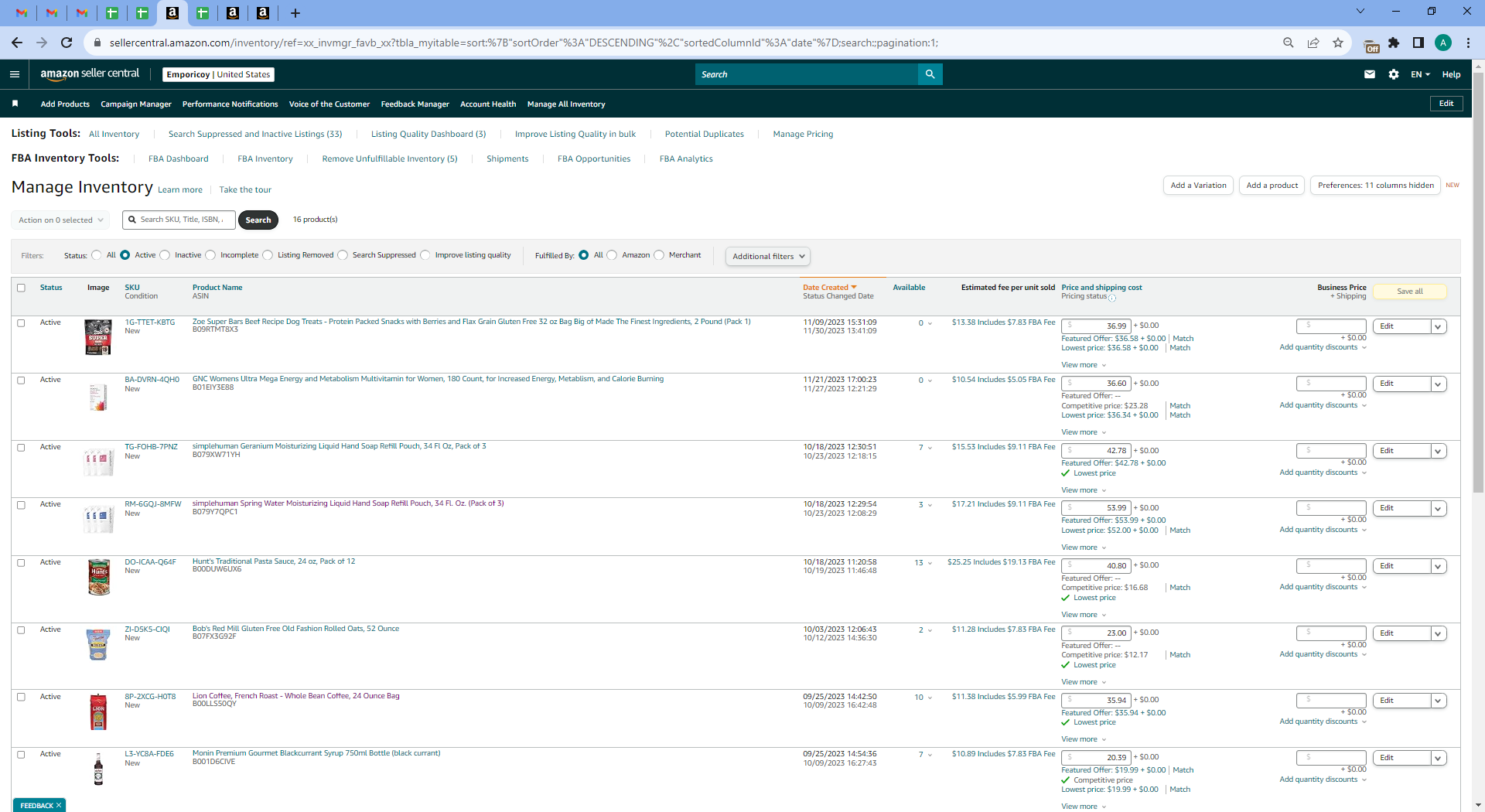This screenshot has height=812, width=1485.
Task: Close the Feedback widget with X
Action: pyautogui.click(x=59, y=805)
